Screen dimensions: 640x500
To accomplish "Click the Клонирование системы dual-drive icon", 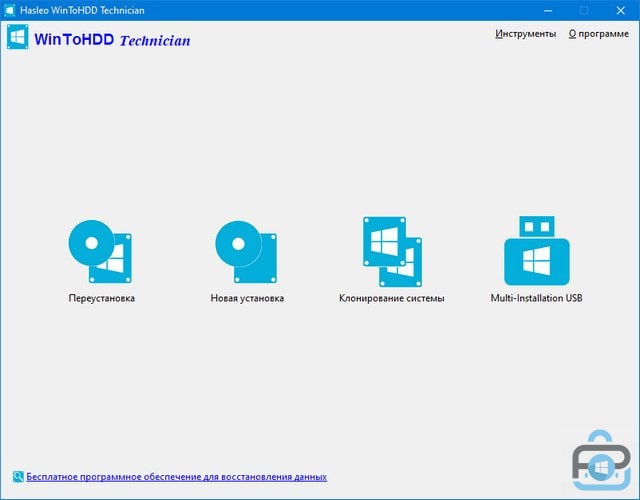I will click(392, 251).
